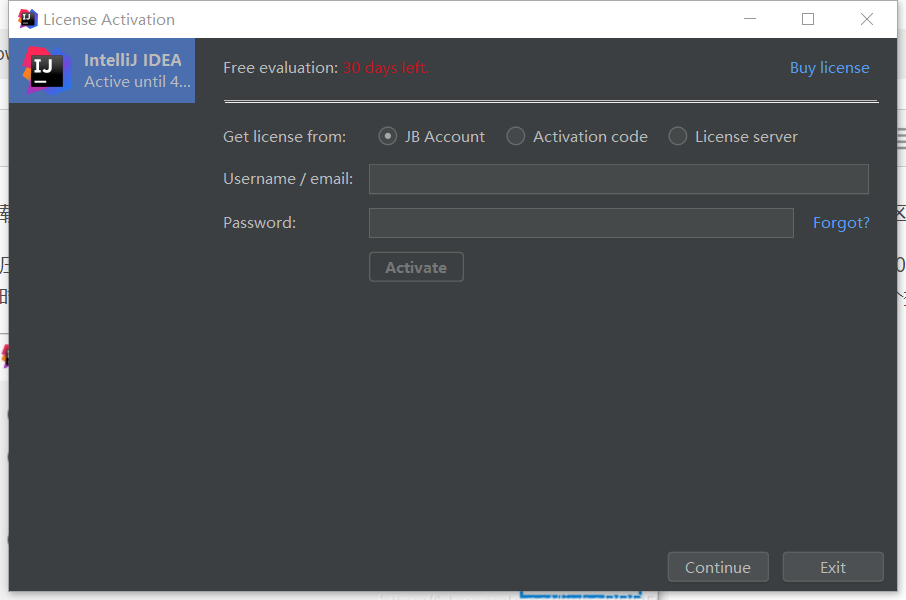906x600 pixels.
Task: Click the Continue button
Action: click(x=718, y=567)
